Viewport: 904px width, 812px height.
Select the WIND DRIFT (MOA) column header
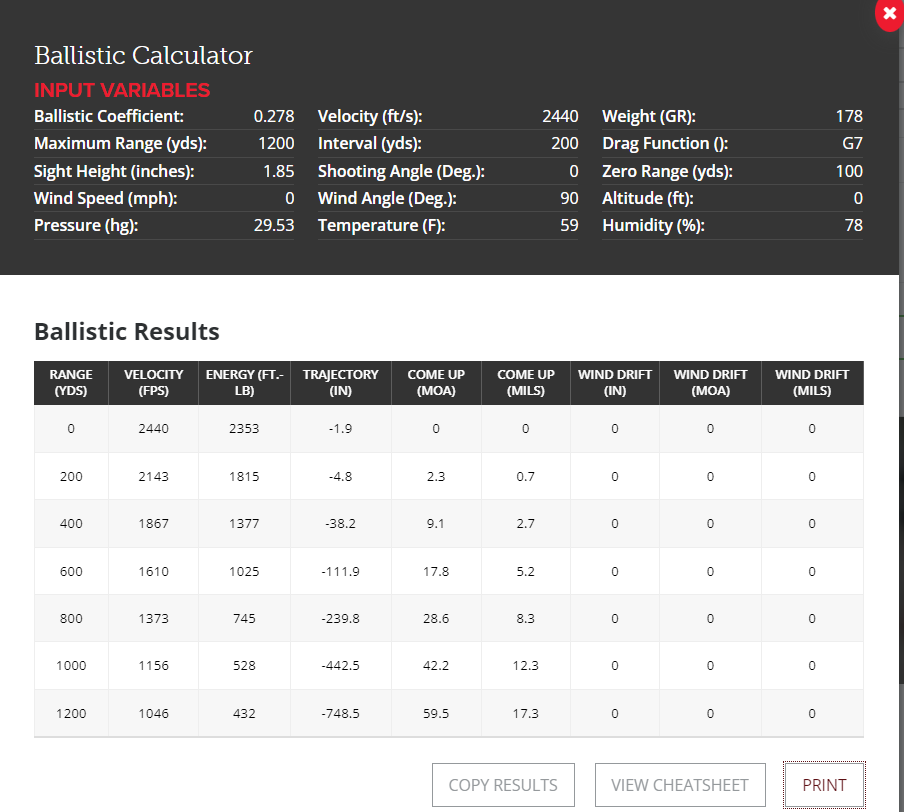(x=710, y=383)
